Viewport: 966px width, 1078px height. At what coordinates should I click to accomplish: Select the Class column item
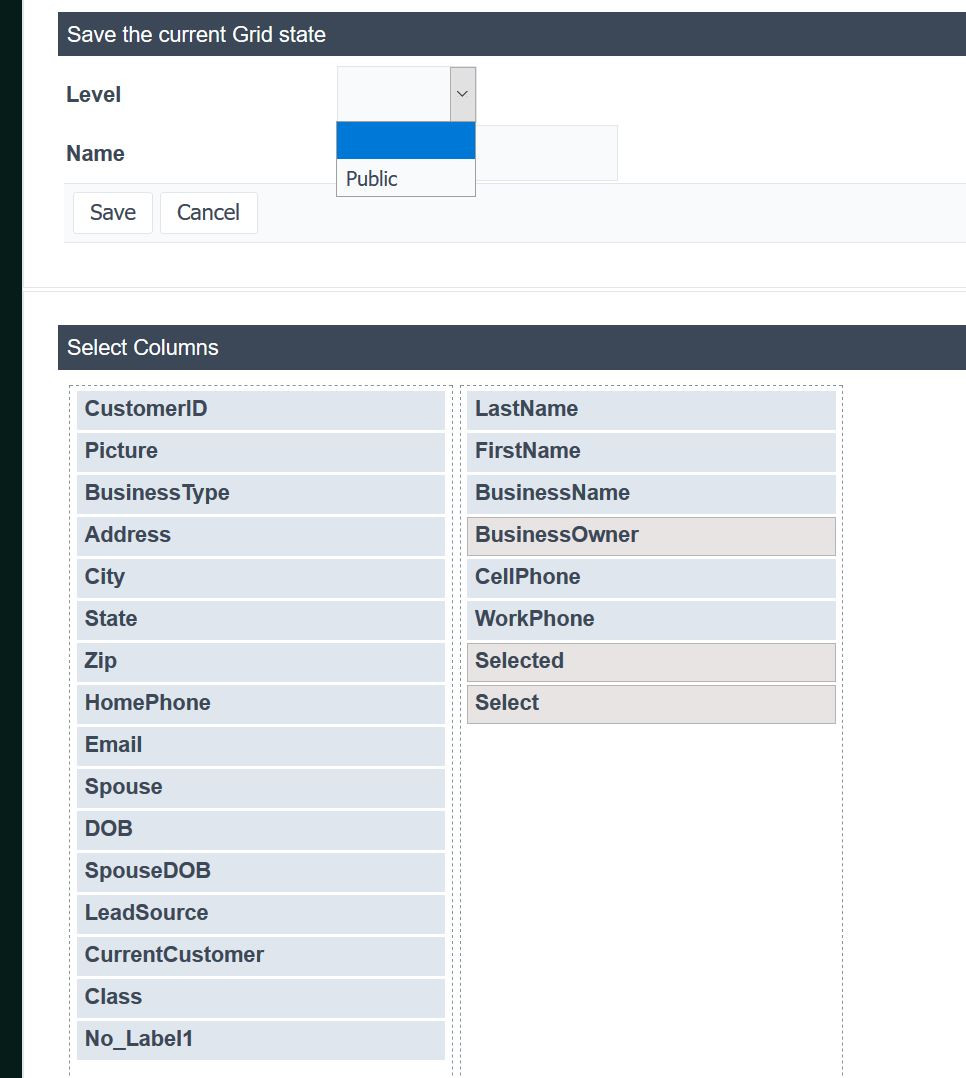[x=261, y=997]
